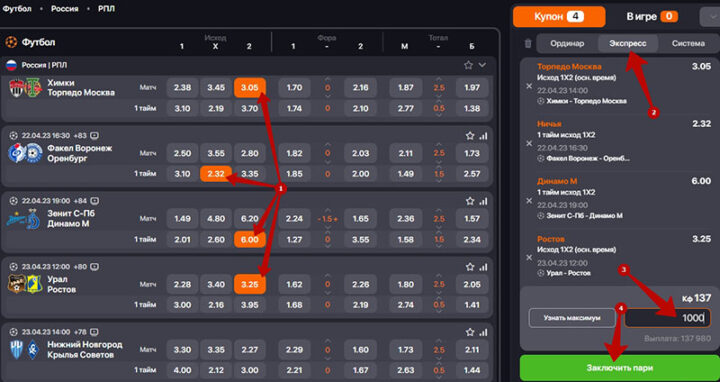This screenshot has width=720, height=382.
Task: Add Россия РПЛ league to favorites
Action: tap(468, 65)
